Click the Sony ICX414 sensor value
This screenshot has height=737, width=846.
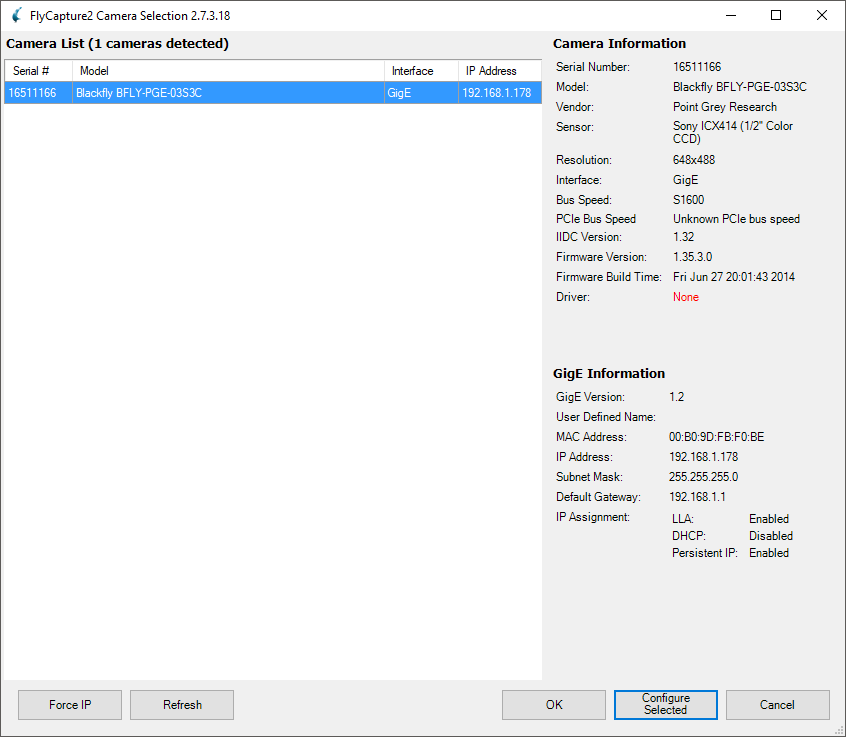pyautogui.click(x=733, y=132)
